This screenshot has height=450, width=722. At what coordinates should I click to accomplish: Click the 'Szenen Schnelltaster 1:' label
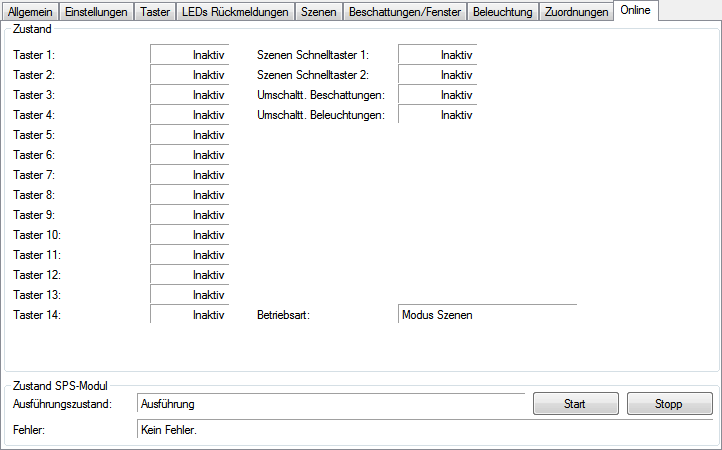(x=313, y=55)
